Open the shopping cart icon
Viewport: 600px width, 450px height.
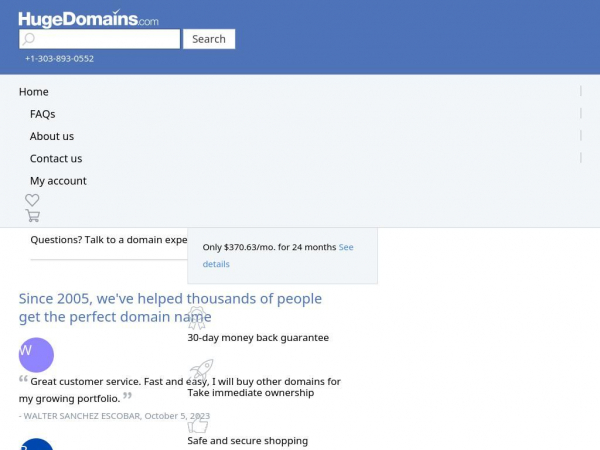[33, 215]
